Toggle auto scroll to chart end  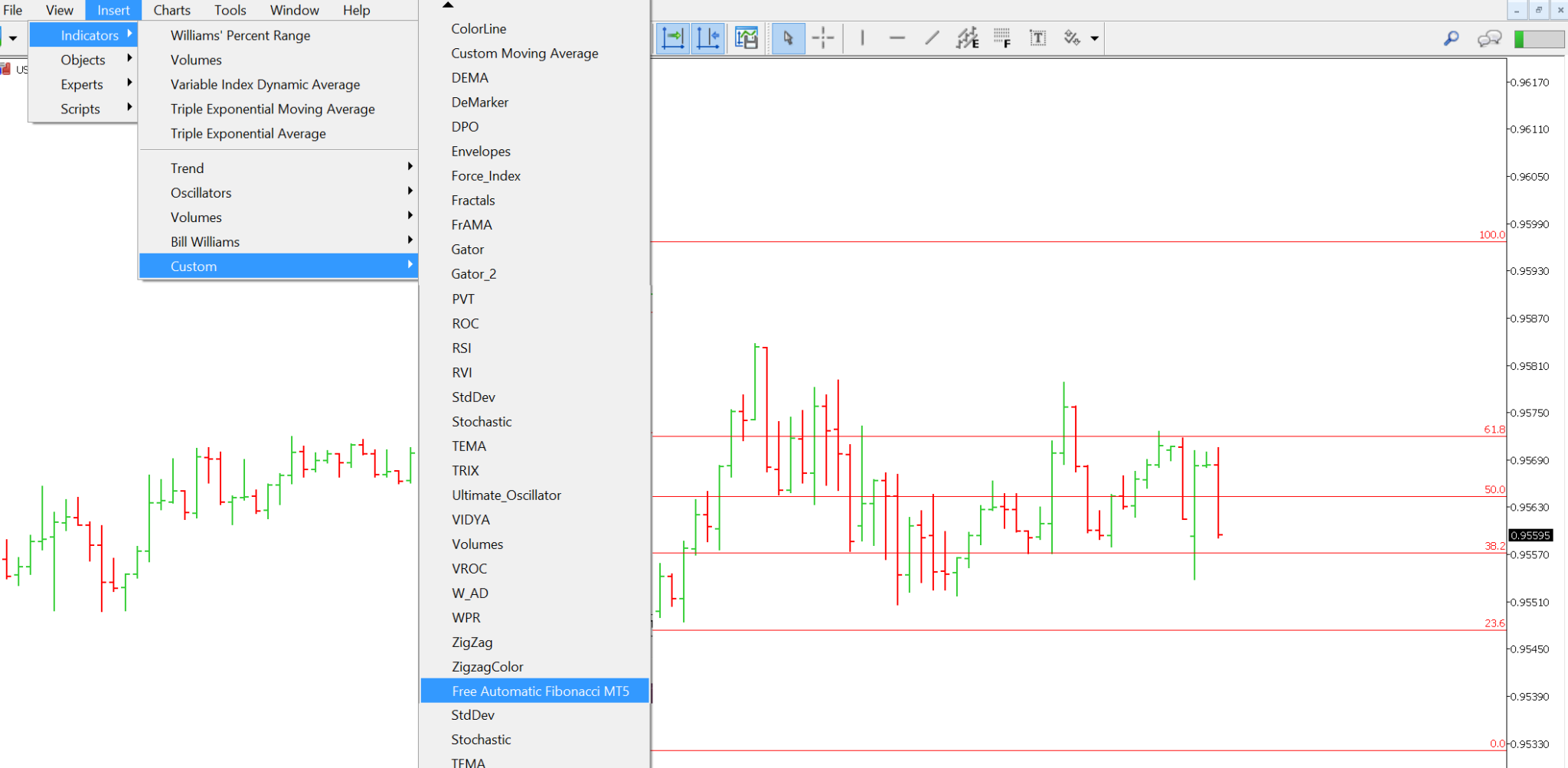[x=673, y=37]
